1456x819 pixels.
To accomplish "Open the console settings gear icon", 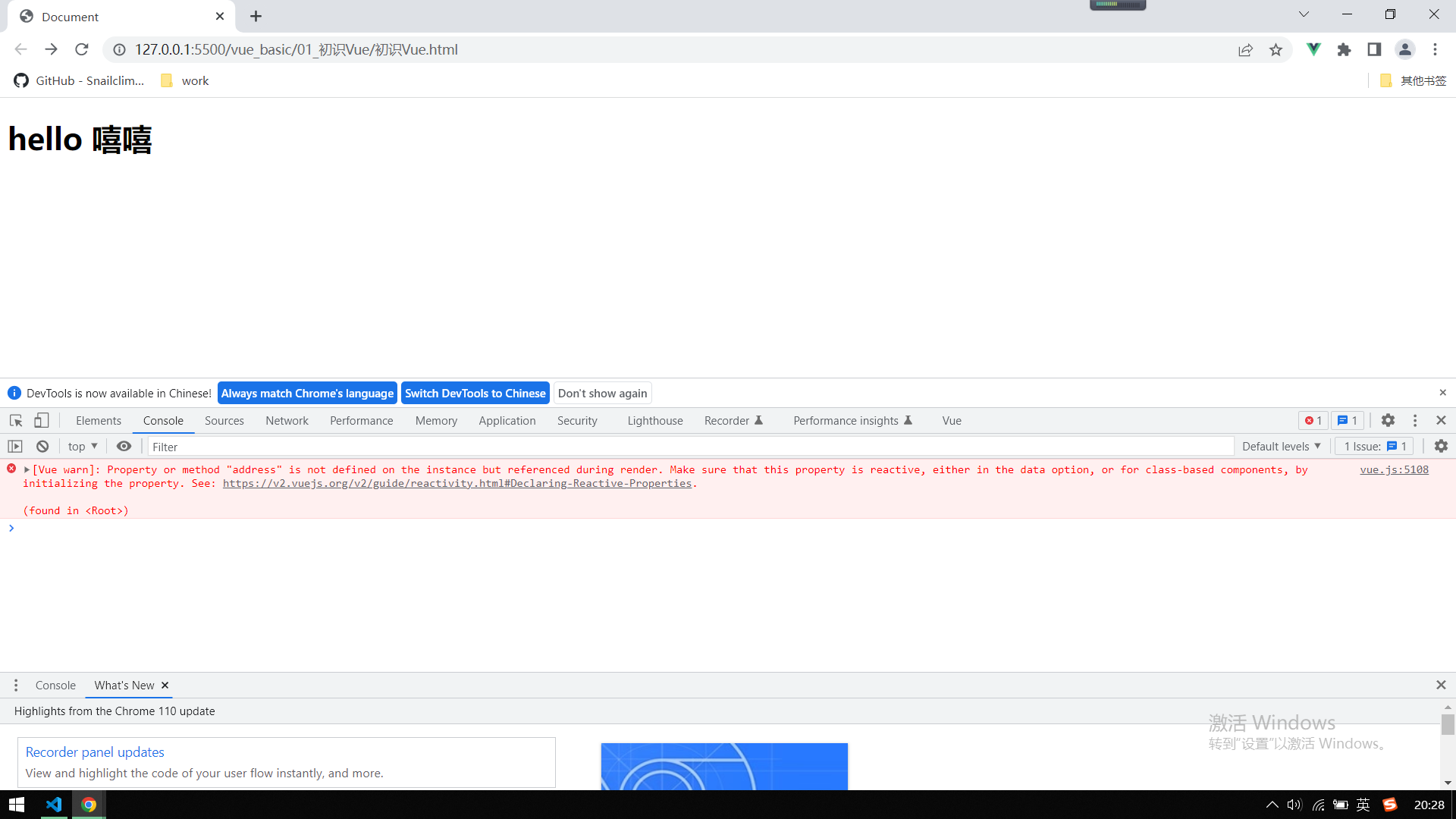I will click(1441, 447).
